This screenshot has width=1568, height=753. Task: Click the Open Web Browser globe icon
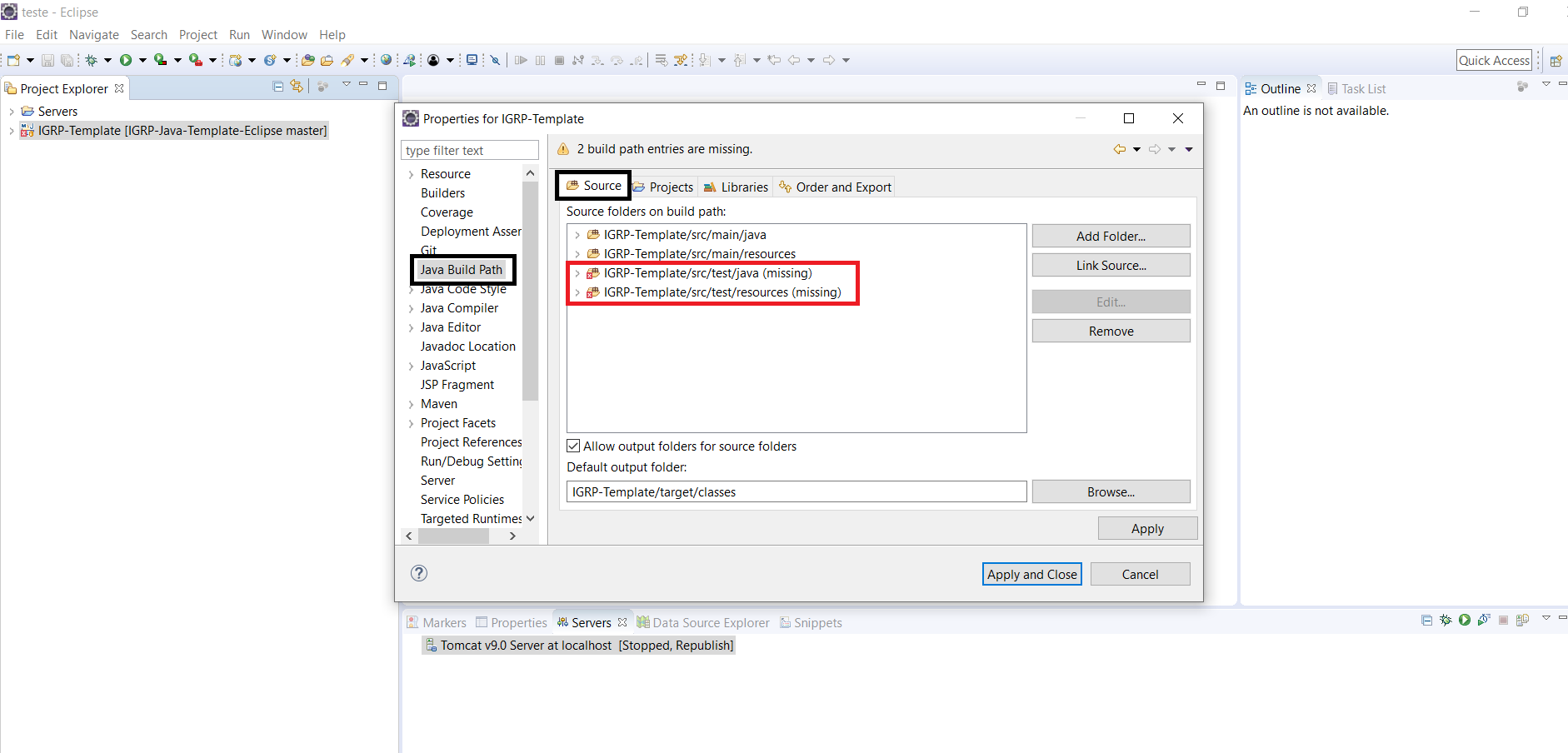coord(386,60)
